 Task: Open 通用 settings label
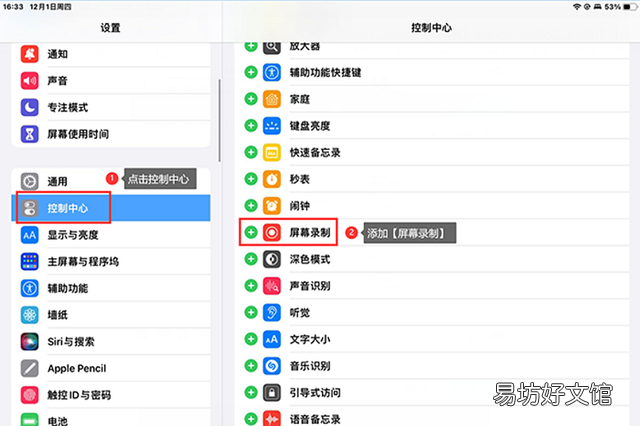point(58,181)
